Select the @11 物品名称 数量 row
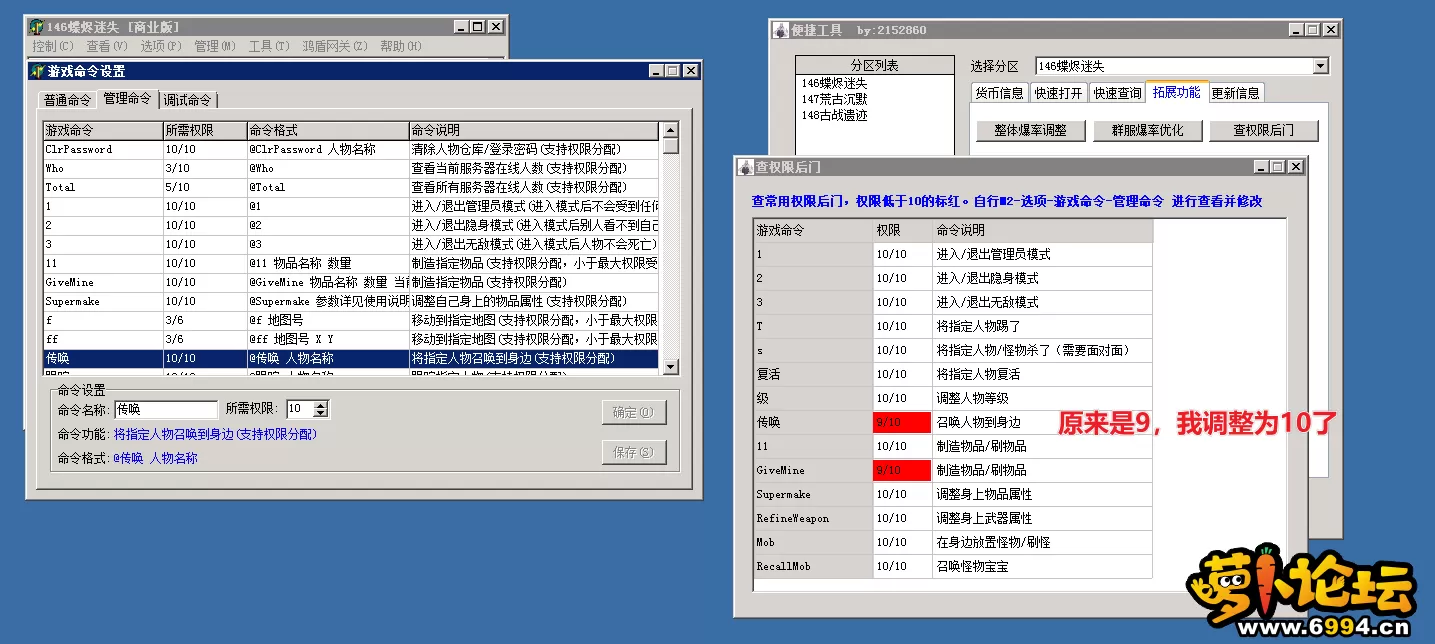 [x=351, y=263]
